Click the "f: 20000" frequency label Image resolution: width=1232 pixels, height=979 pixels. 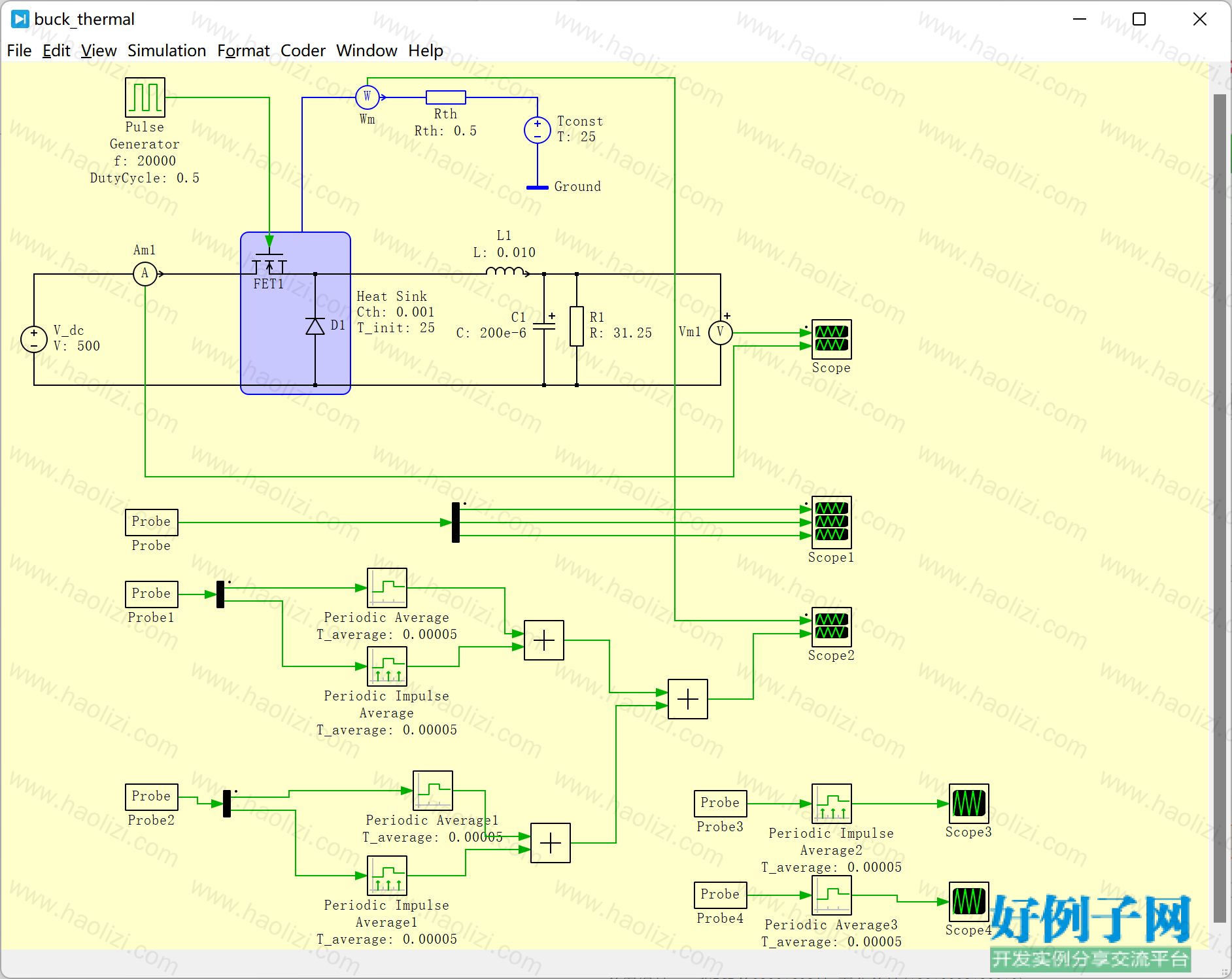145,161
